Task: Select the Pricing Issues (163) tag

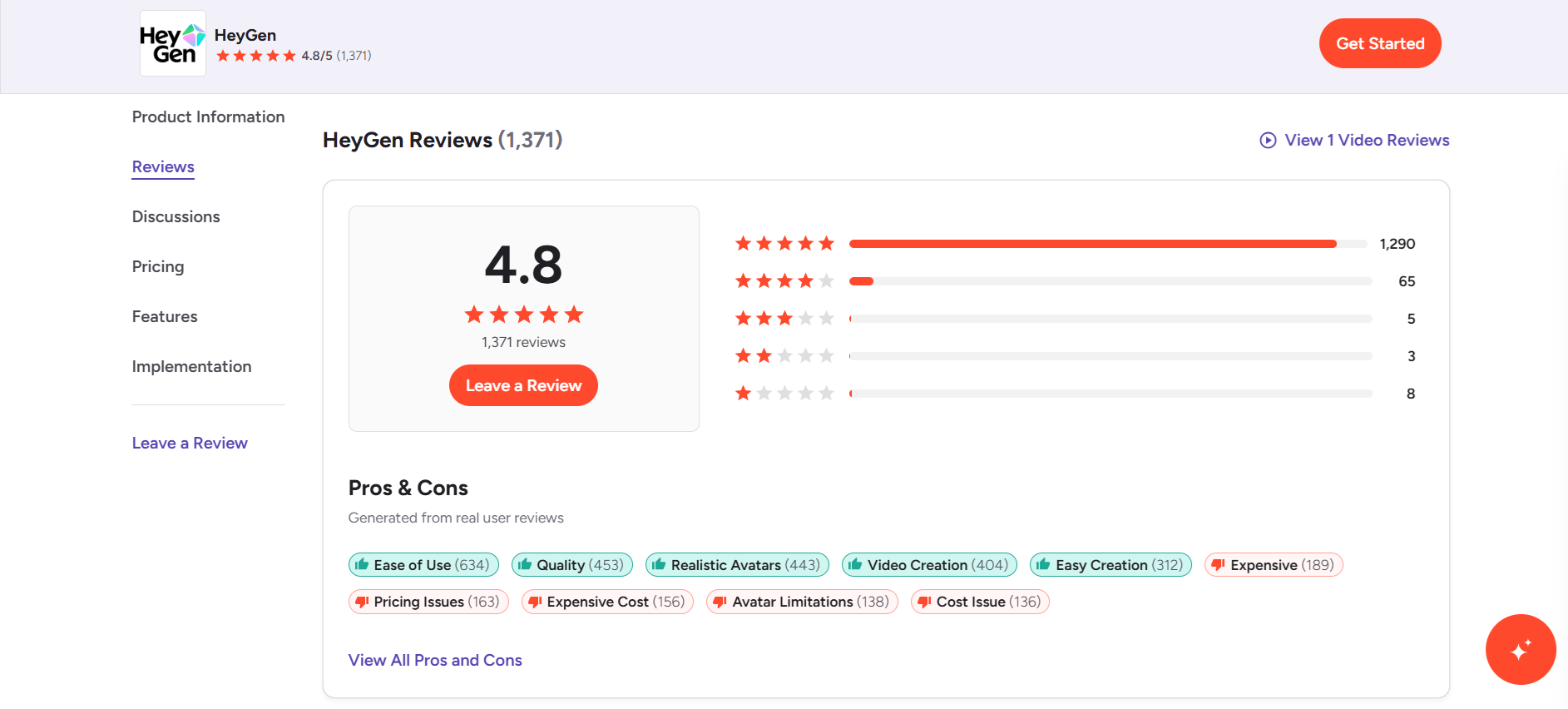Action: [x=428, y=602]
